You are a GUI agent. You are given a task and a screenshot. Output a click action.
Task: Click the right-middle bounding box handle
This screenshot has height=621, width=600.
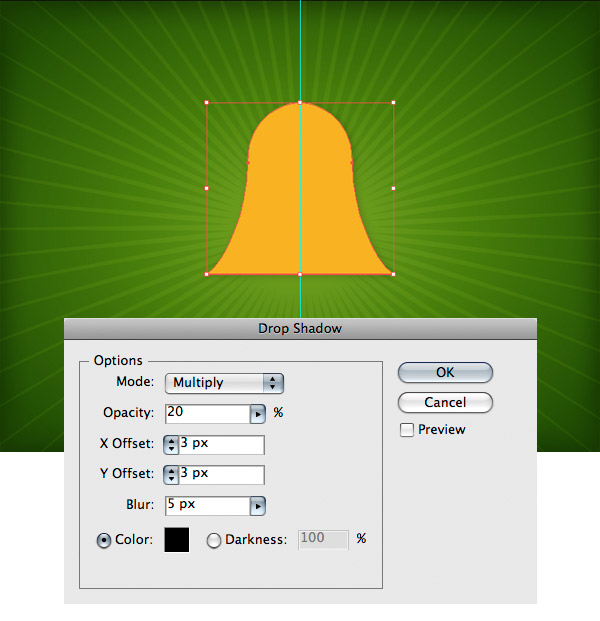click(393, 189)
